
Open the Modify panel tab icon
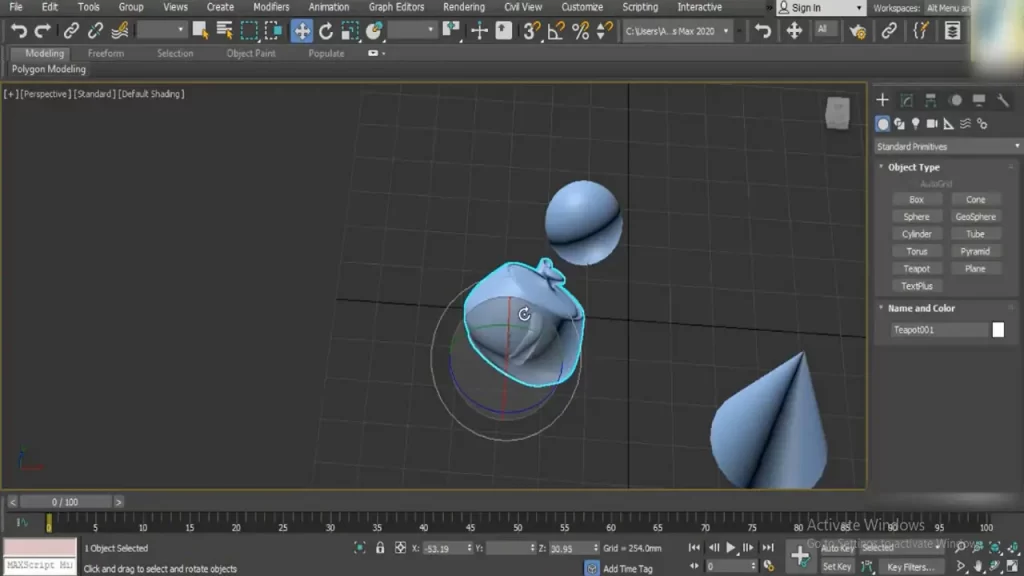click(907, 100)
